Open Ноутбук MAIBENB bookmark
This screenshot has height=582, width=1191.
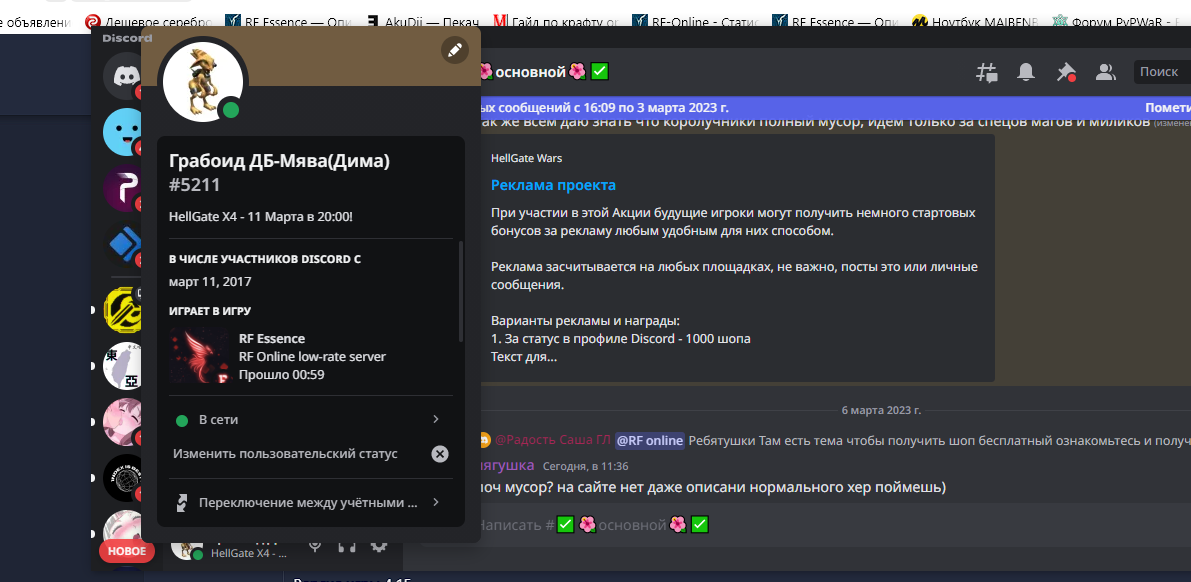click(976, 23)
